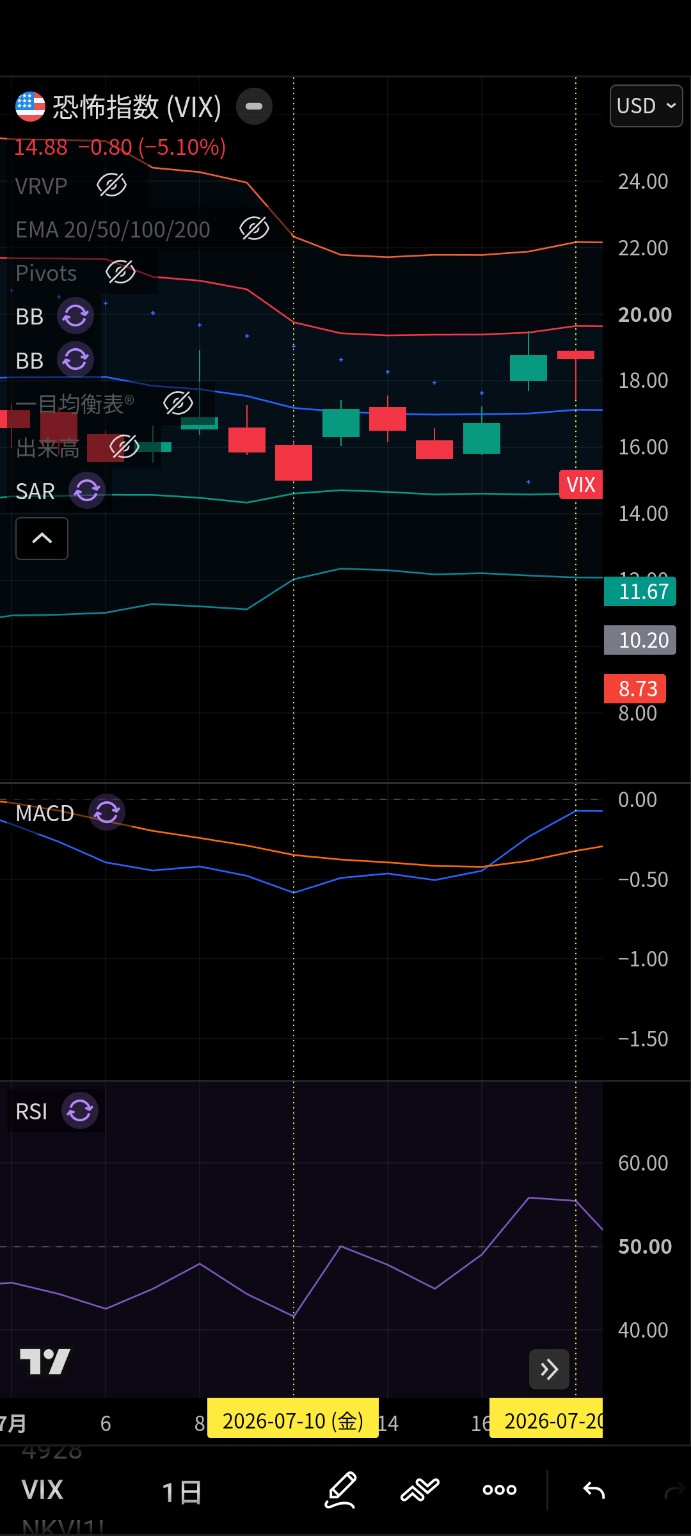691x1536 pixels.
Task: Click the minus button next to 恐怖指数 (VIX)
Action: [x=254, y=106]
